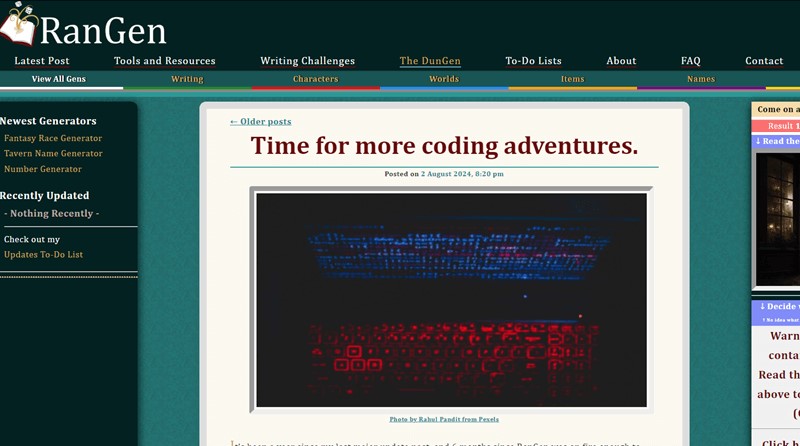Open the Writing Challenges menu
The width and height of the screenshot is (800, 446).
point(307,61)
